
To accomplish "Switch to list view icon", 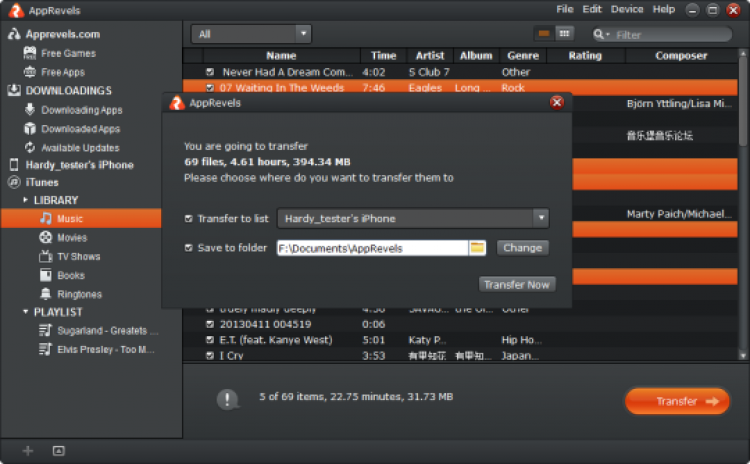I will click(x=544, y=33).
